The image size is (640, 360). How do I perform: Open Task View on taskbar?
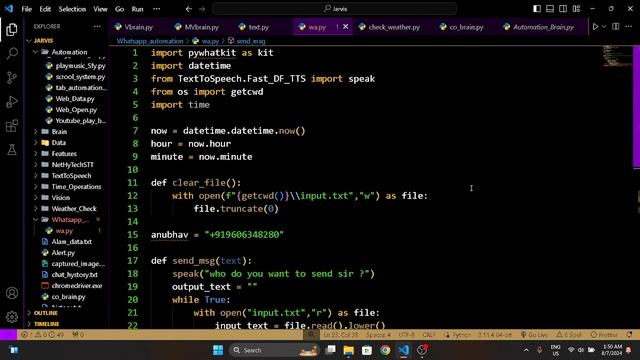coord(330,350)
